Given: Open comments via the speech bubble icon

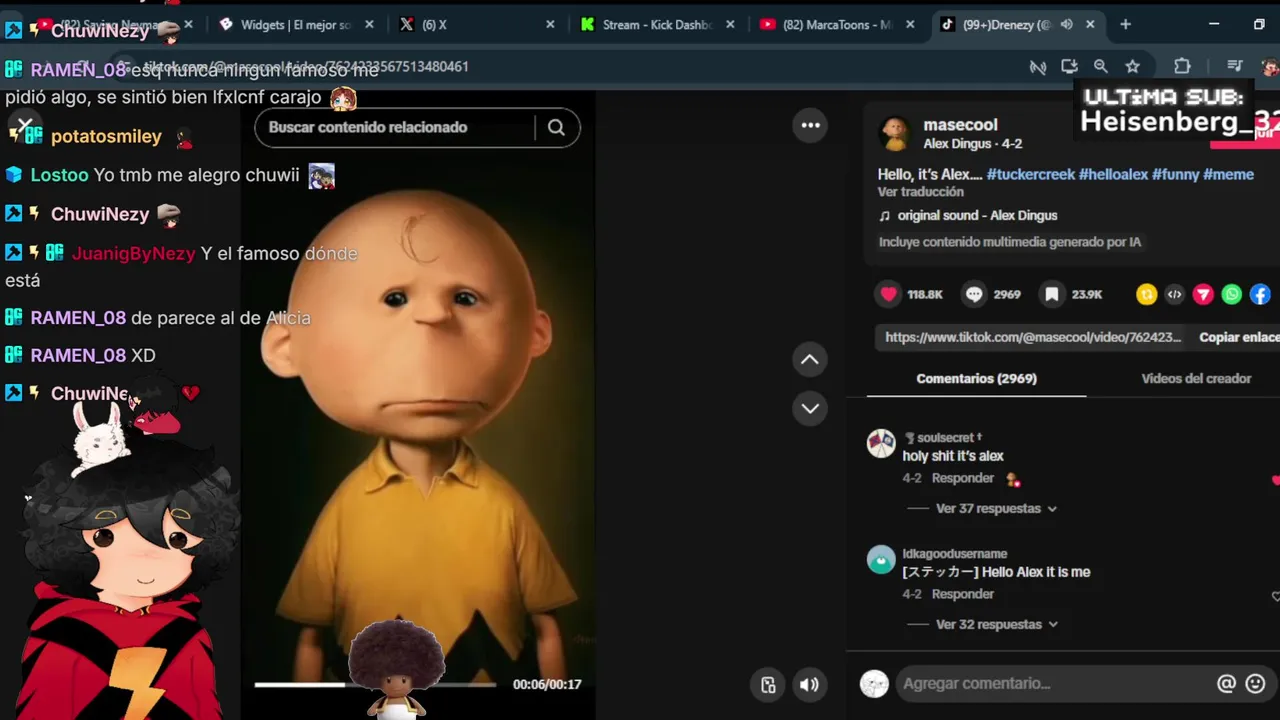Looking at the screenshot, I should [x=974, y=294].
